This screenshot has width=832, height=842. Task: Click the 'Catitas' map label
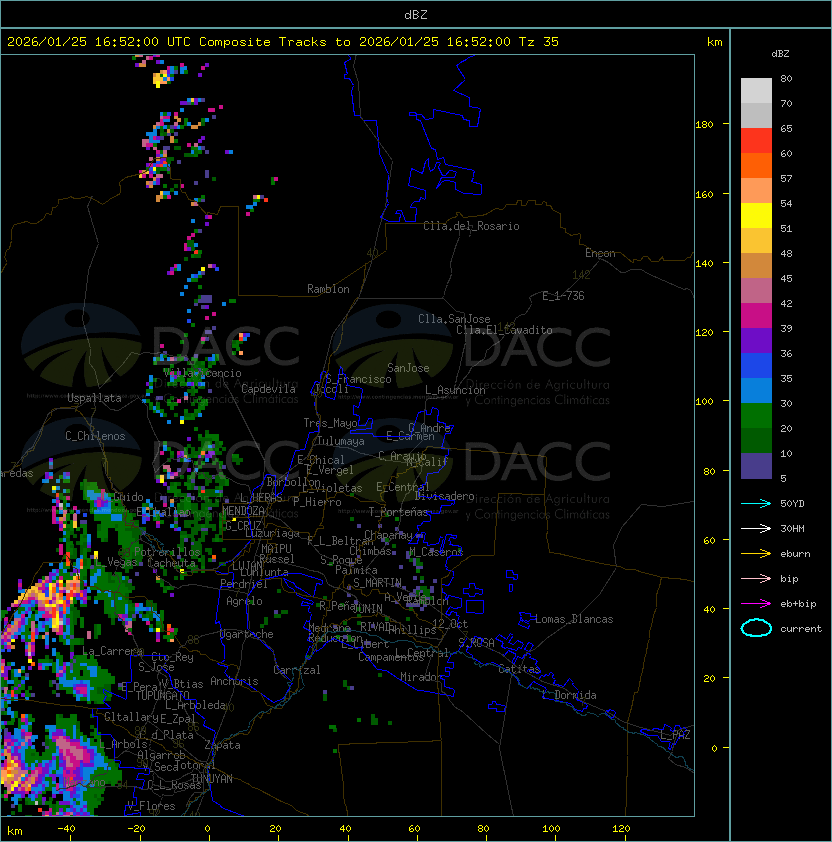[519, 669]
